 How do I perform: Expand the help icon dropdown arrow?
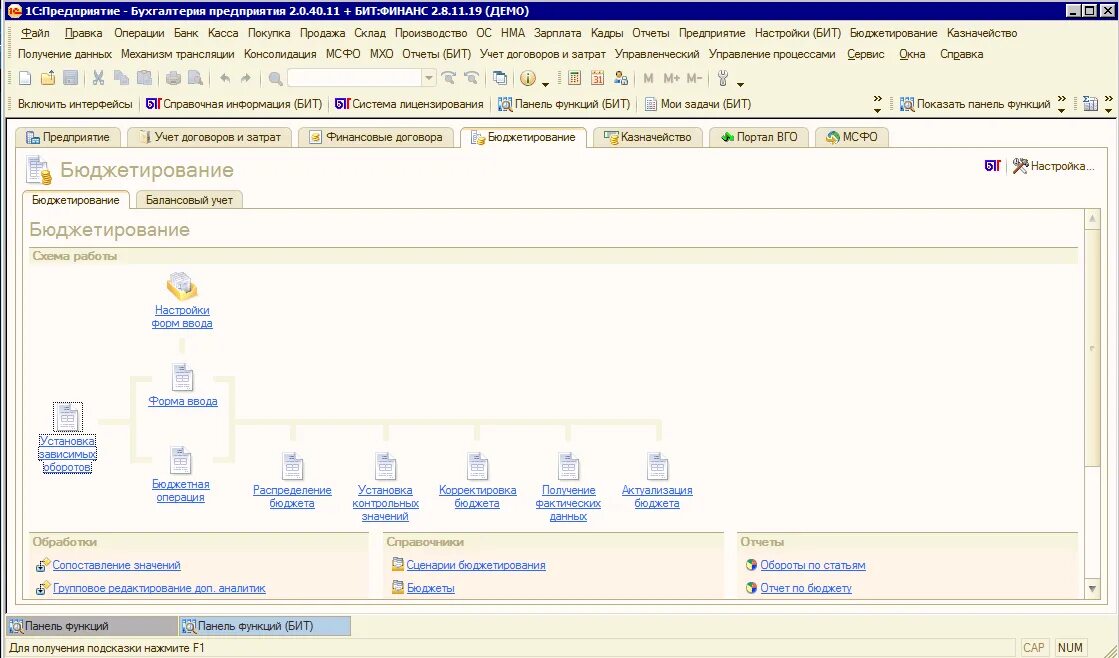545,83
